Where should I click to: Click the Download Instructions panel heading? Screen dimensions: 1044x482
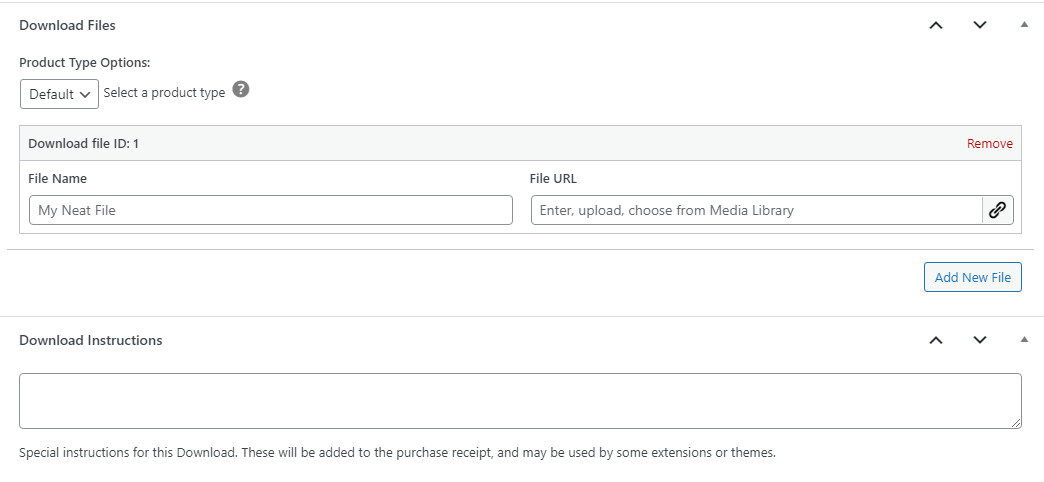(x=91, y=340)
